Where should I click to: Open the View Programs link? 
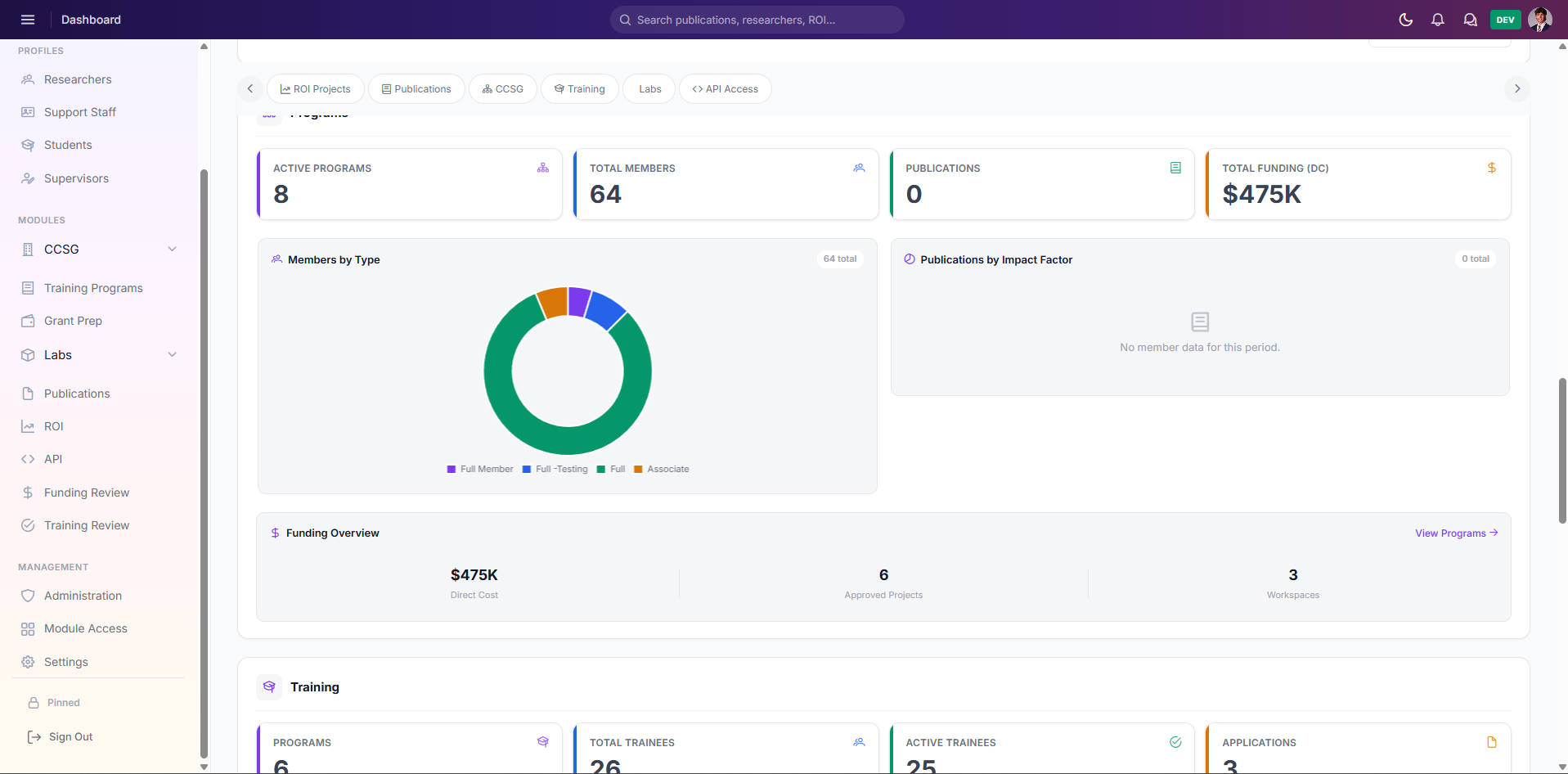click(x=1457, y=533)
